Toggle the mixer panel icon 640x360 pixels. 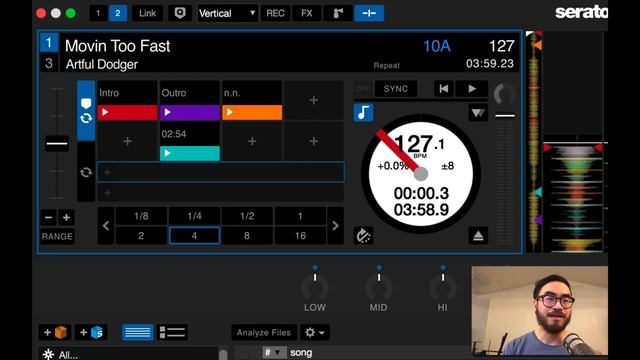369,13
